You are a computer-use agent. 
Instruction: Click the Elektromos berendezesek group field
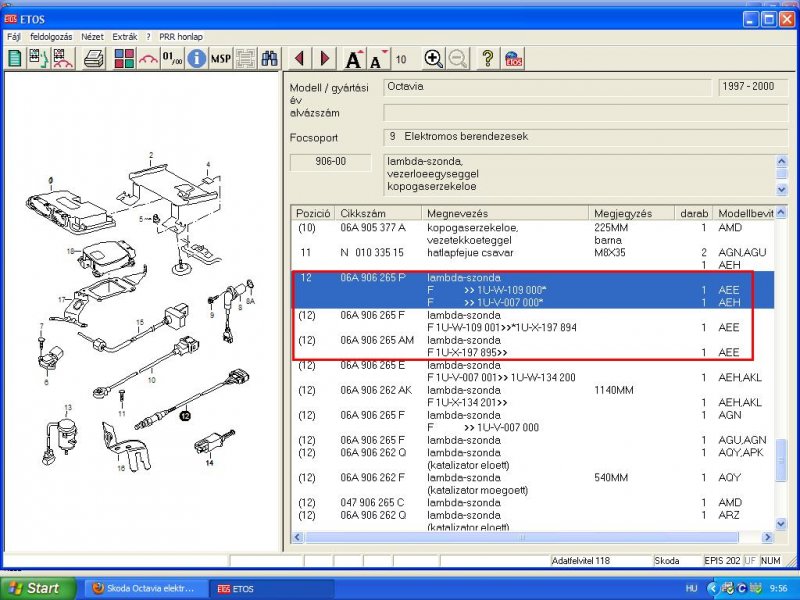585,137
